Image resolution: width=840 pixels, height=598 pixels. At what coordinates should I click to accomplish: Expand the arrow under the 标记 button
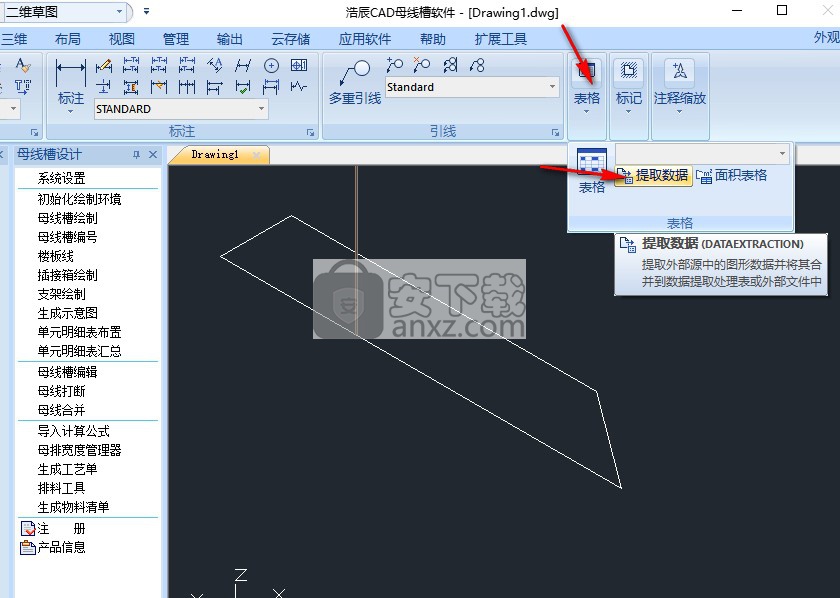(x=628, y=111)
